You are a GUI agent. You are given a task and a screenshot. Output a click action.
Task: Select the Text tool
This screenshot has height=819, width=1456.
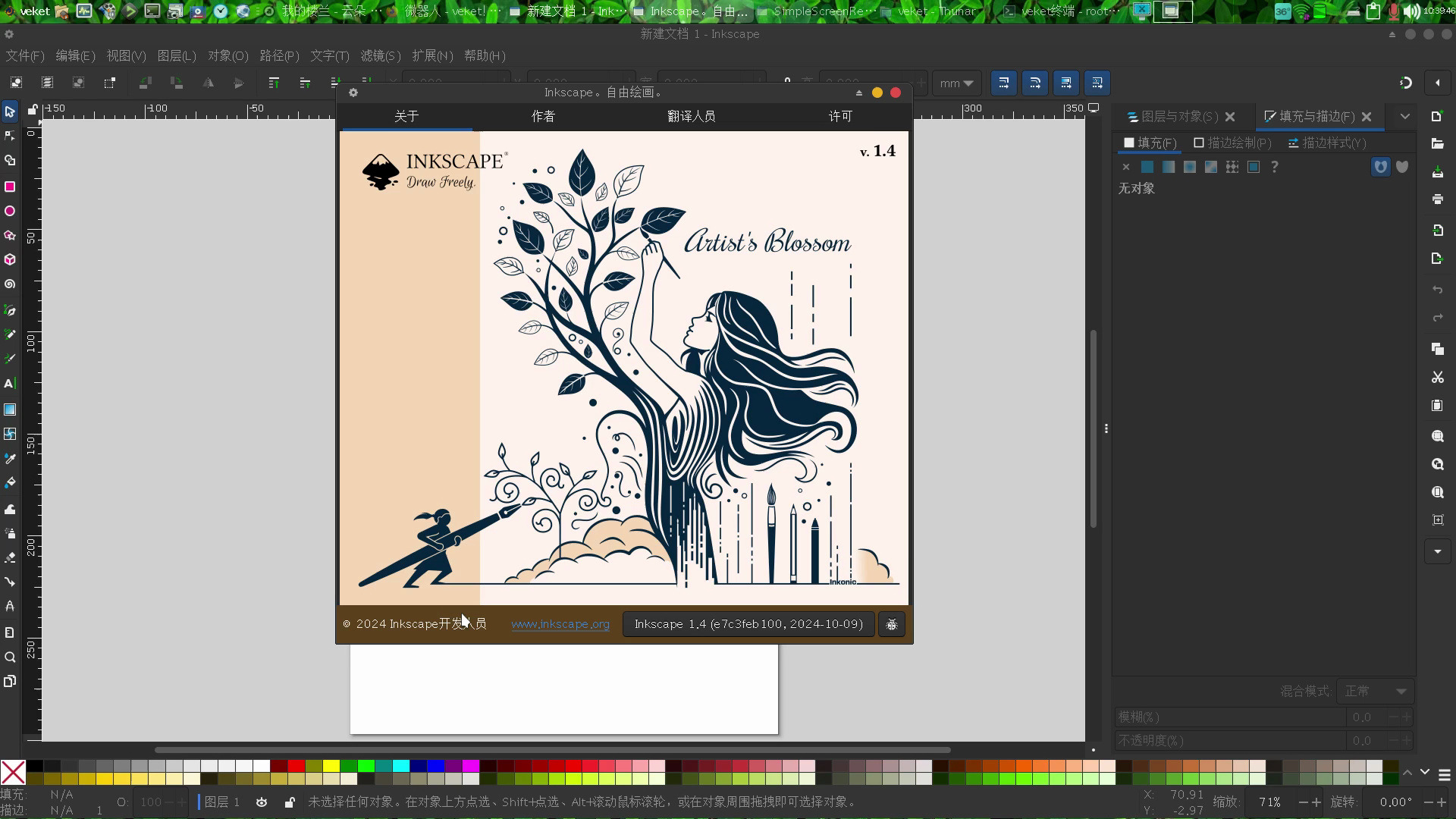[x=10, y=384]
